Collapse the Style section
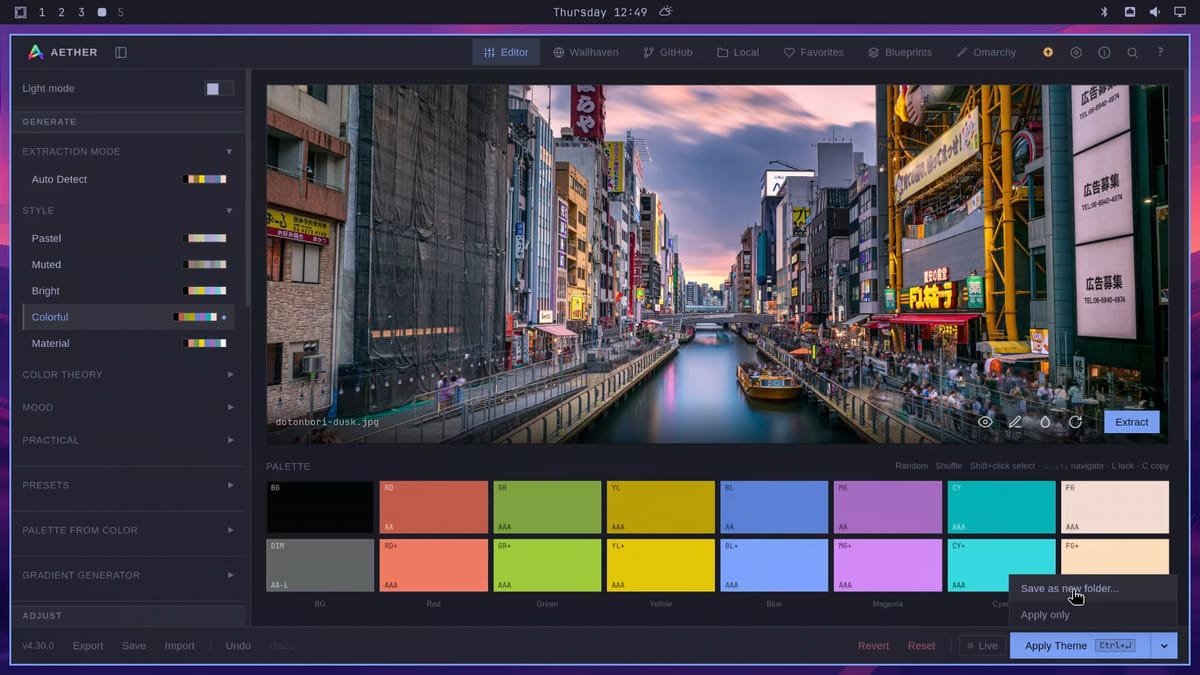The height and width of the screenshot is (675, 1200). [x=128, y=211]
